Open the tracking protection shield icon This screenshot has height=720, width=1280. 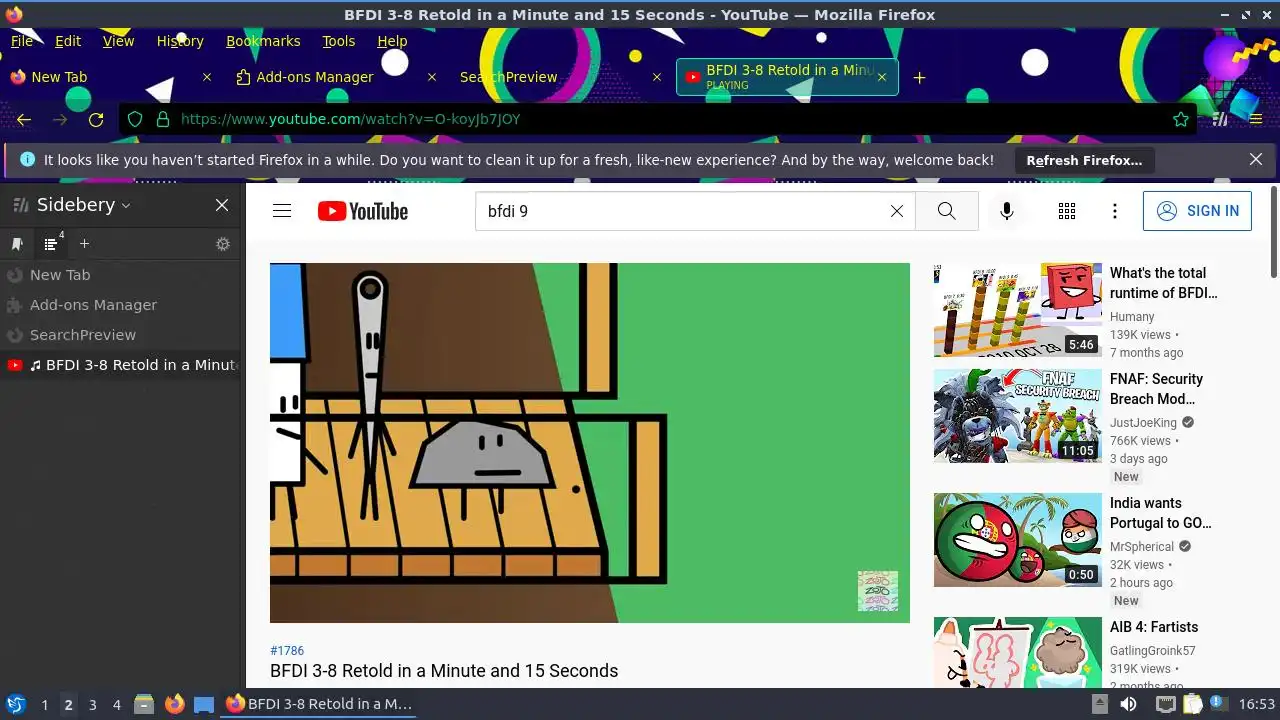pyautogui.click(x=136, y=119)
